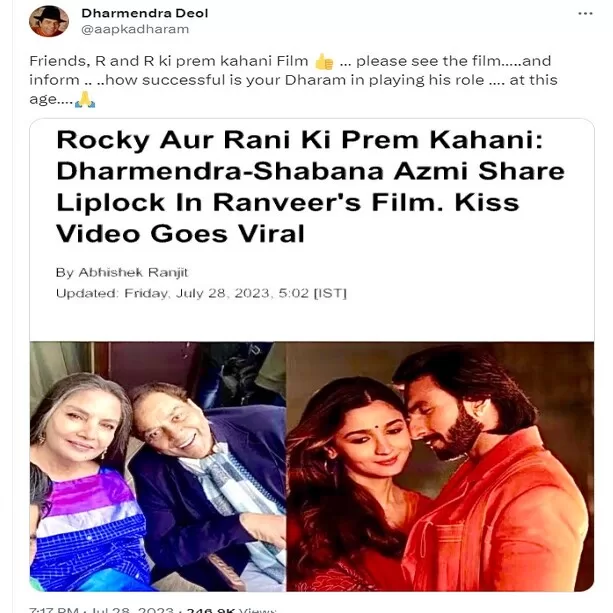
Task: Click "Kiss Video Goes Viral" in the headline
Action: pyautogui.click(x=288, y=218)
